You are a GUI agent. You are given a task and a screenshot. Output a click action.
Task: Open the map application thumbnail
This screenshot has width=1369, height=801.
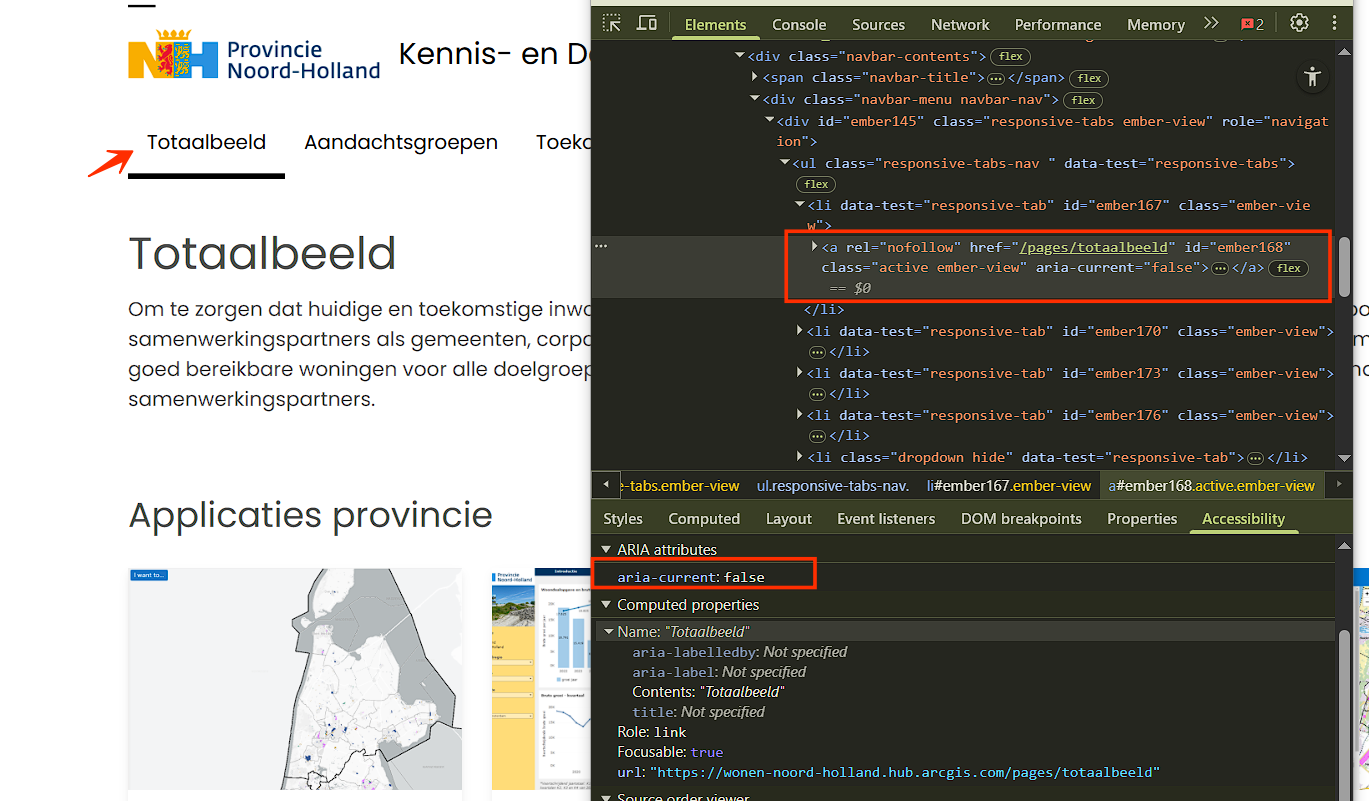click(295, 680)
